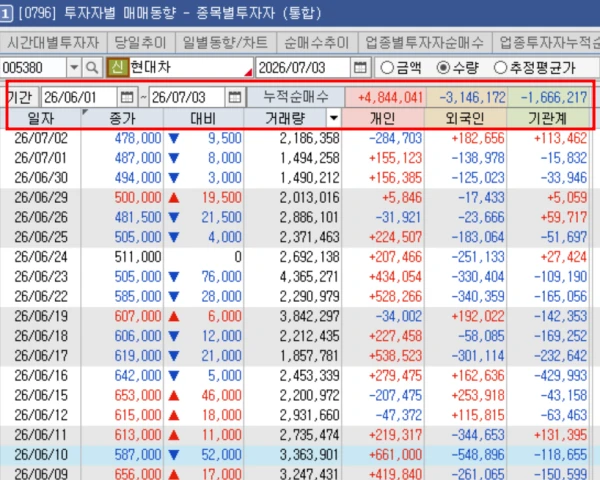
Task: Open the 거래량 column dropdown arrow
Action: tap(334, 118)
